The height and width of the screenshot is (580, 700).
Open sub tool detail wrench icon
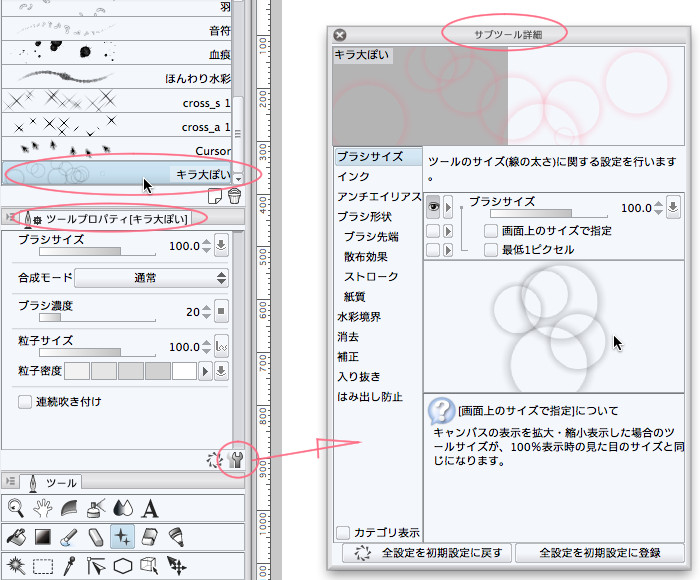pyautogui.click(x=235, y=459)
